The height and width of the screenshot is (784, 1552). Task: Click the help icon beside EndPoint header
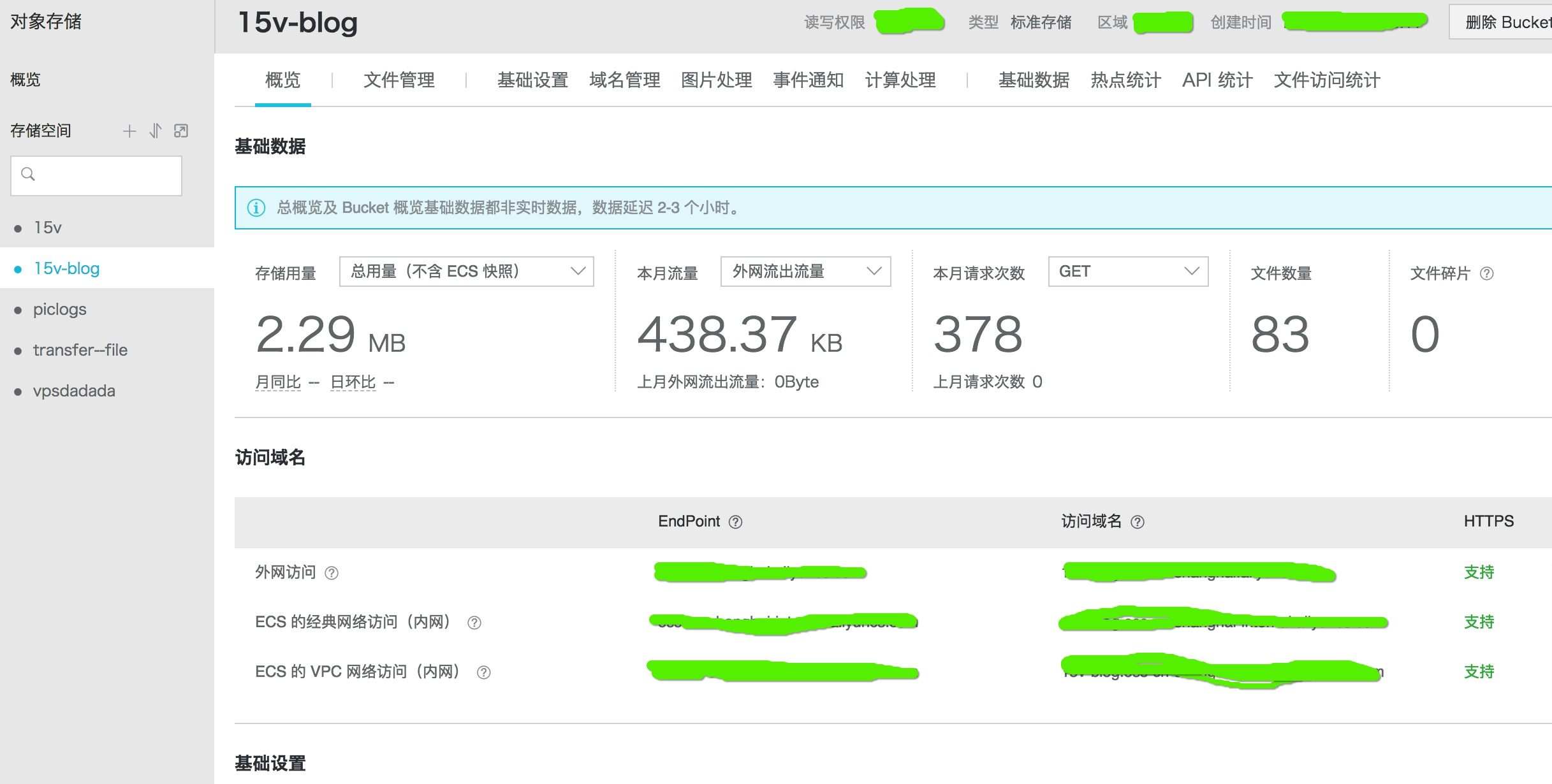pos(735,522)
